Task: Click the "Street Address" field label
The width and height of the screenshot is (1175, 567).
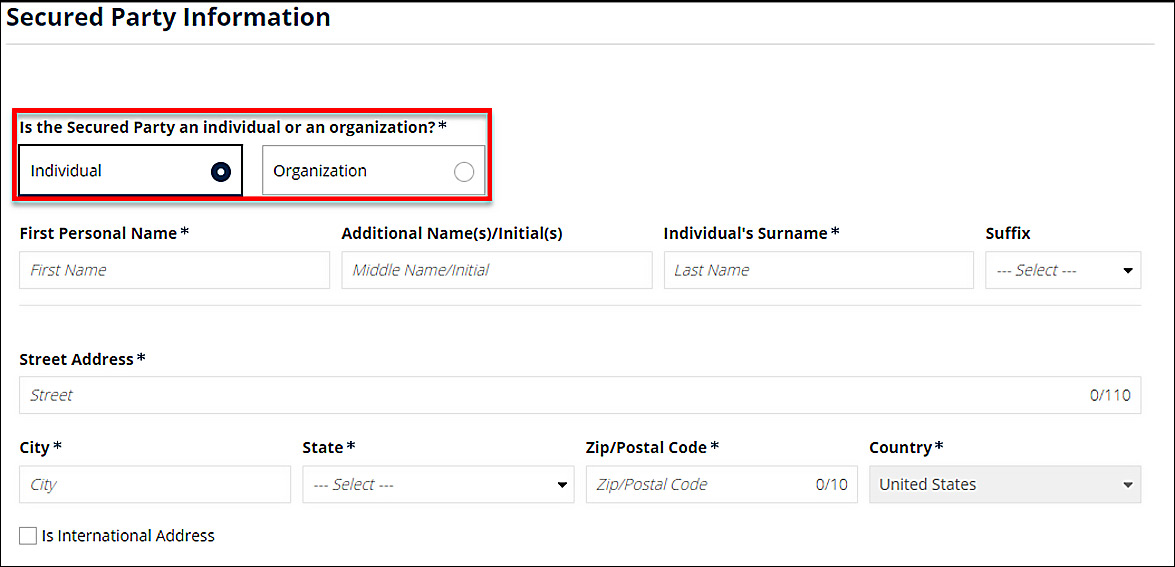Action: [x=77, y=359]
